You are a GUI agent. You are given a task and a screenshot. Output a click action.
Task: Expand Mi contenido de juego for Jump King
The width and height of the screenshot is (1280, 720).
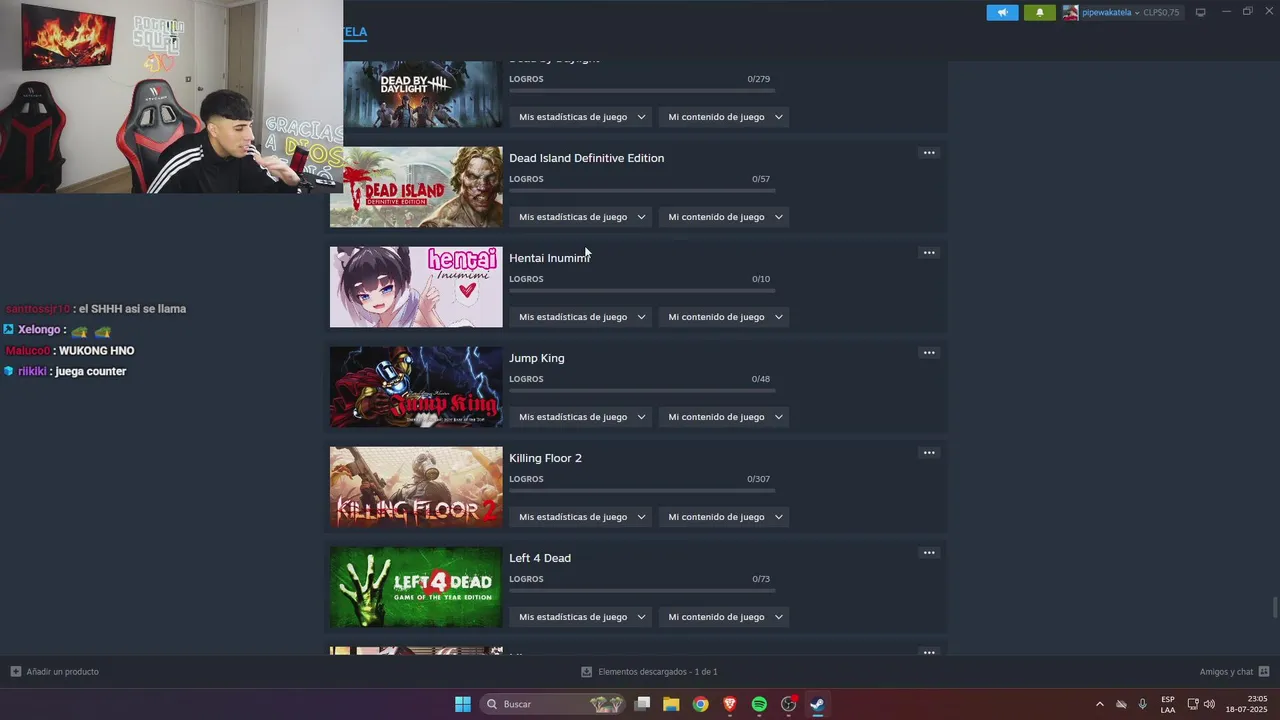(724, 417)
